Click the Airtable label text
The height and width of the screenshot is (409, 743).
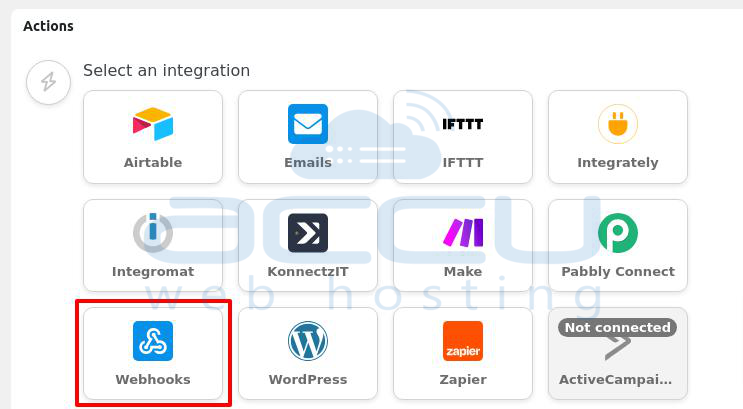pos(153,162)
